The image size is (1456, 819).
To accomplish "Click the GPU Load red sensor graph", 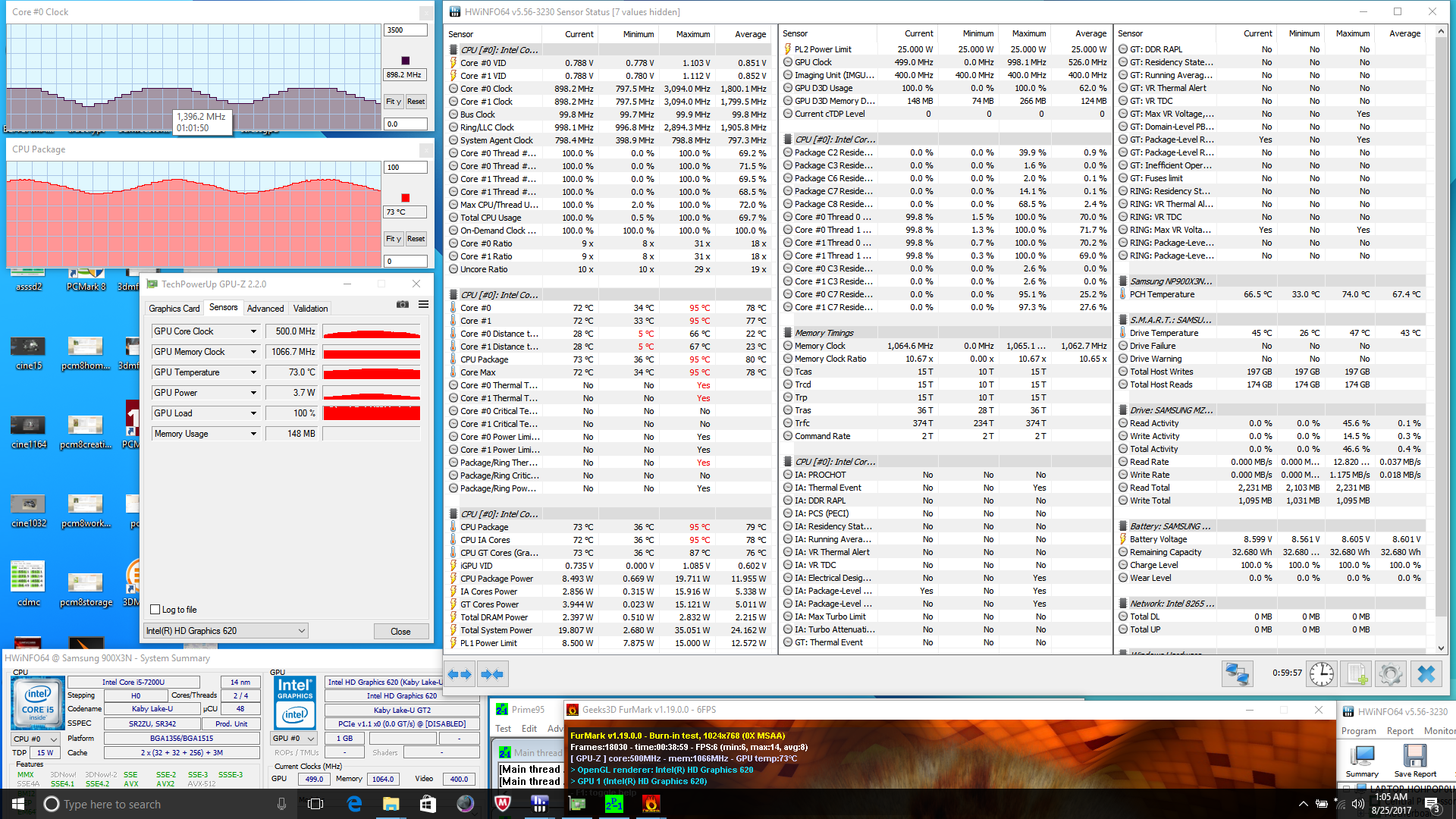I will point(372,413).
